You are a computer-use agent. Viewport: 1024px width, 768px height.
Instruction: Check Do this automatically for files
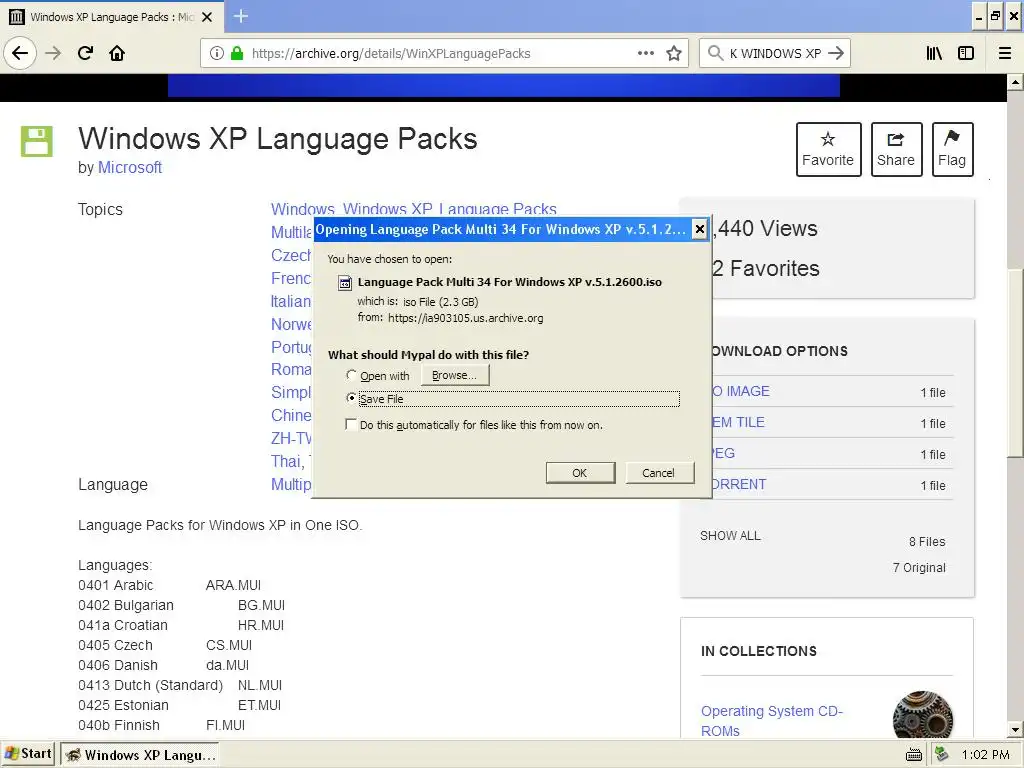coord(351,424)
